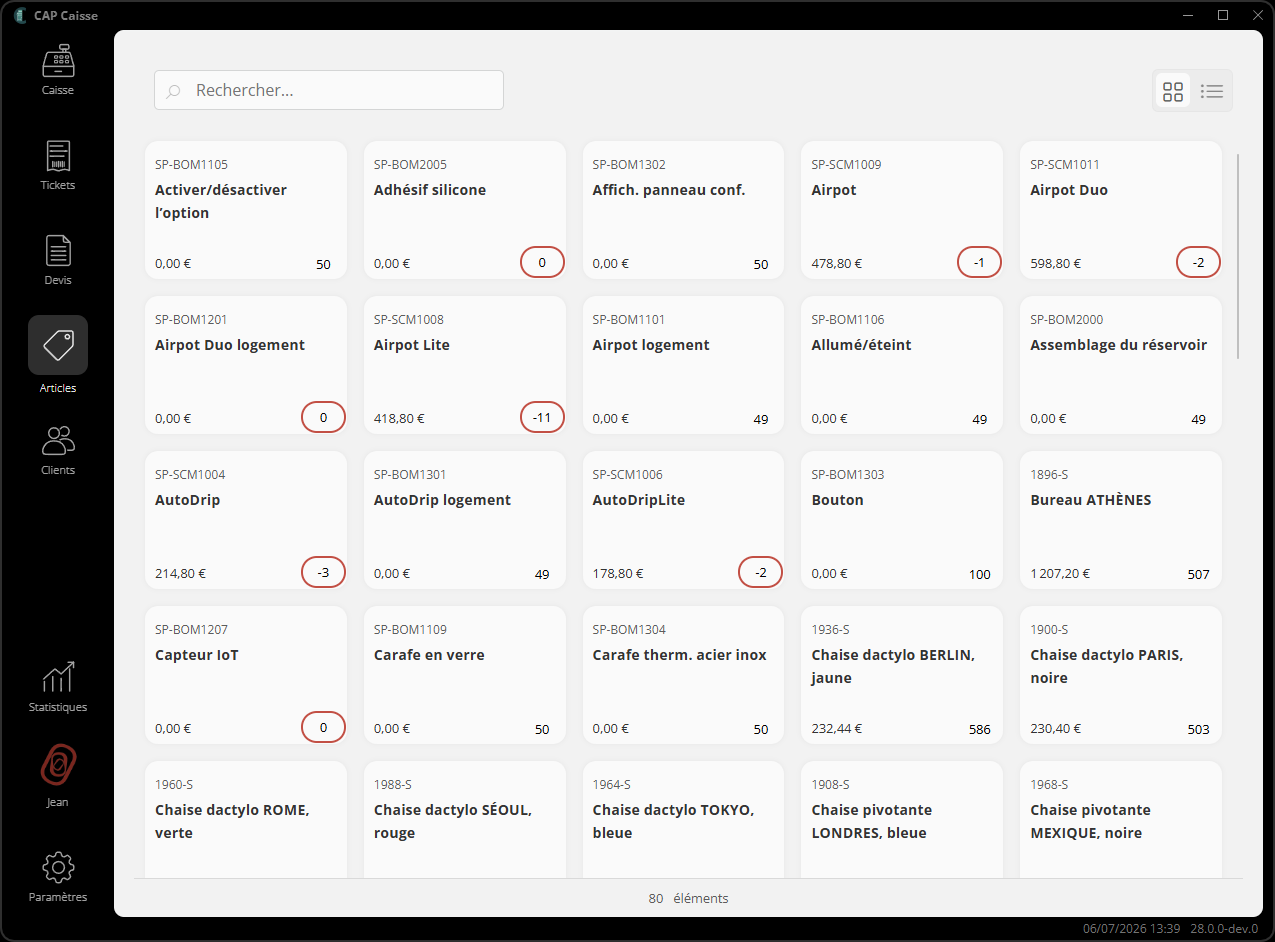Open the Statistiques chart icon
Viewport: 1275px width, 942px height.
(x=58, y=677)
